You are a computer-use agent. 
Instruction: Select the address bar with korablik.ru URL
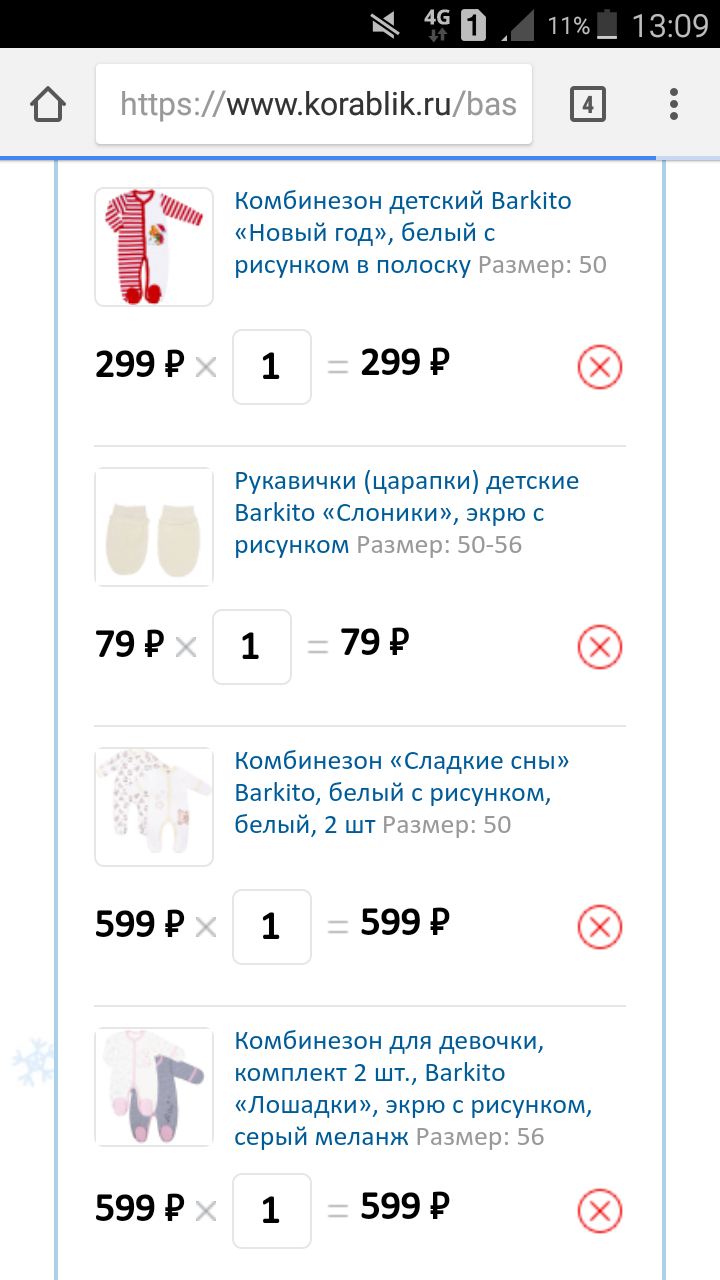[314, 104]
